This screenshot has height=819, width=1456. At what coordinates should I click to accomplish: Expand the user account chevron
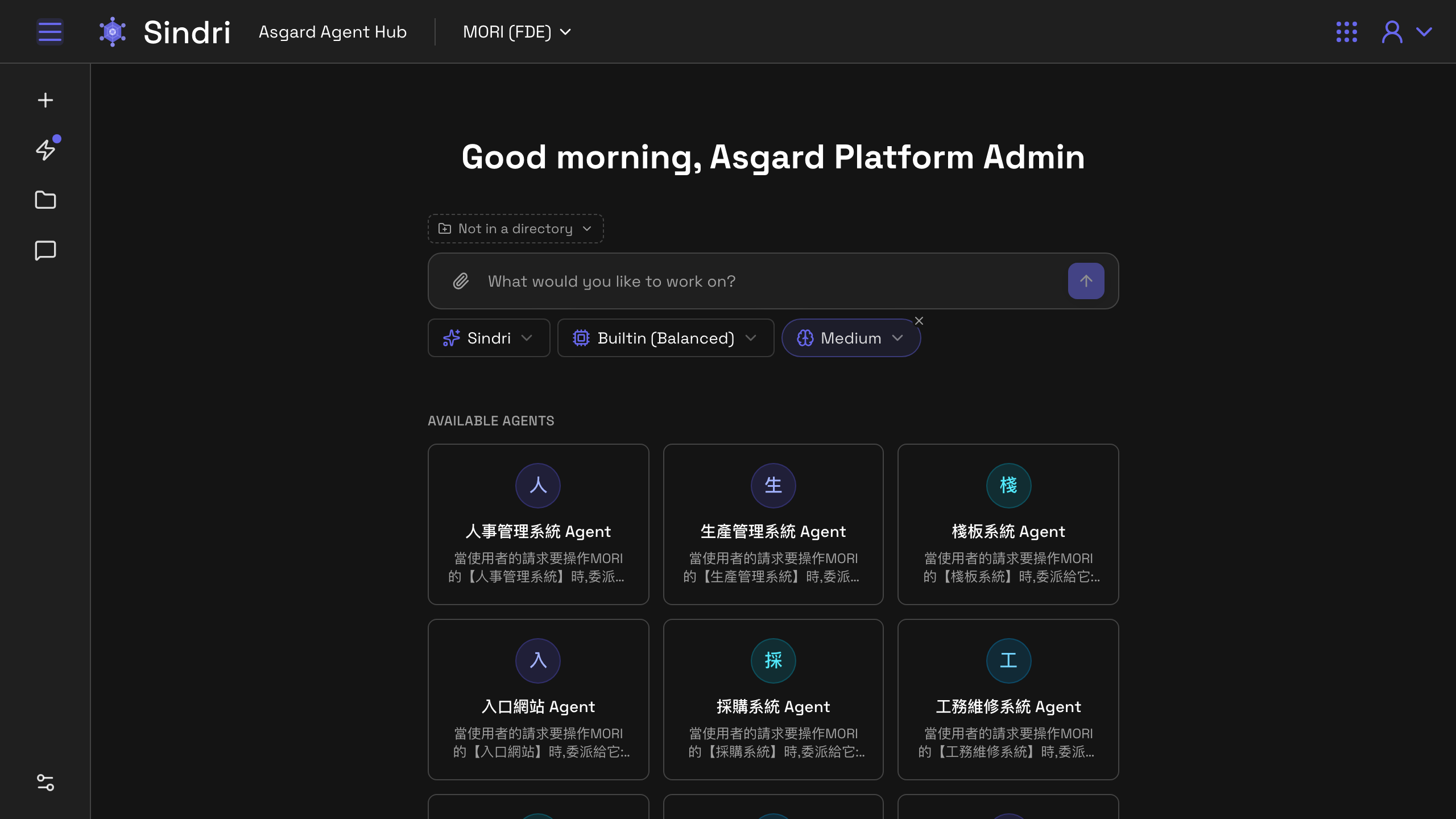pyautogui.click(x=1424, y=32)
